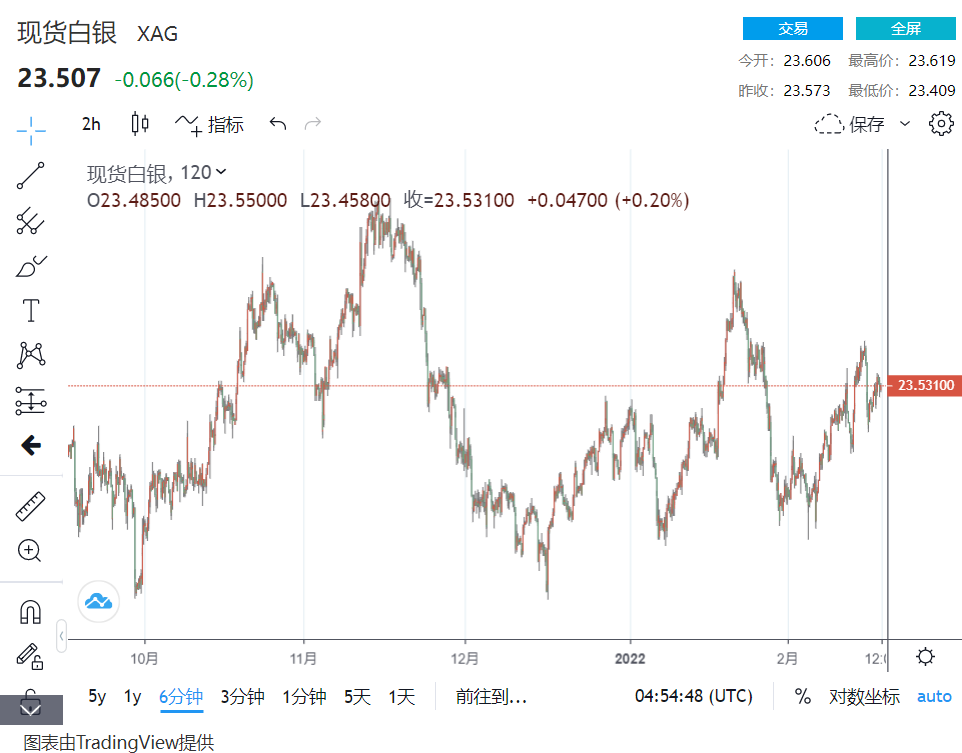Viewport: 962px width, 753px height.
Task: Toggle auto scale mode
Action: pyautogui.click(x=935, y=697)
